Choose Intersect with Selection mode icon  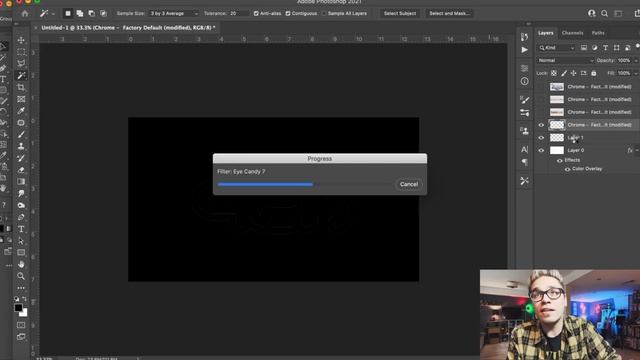(104, 13)
